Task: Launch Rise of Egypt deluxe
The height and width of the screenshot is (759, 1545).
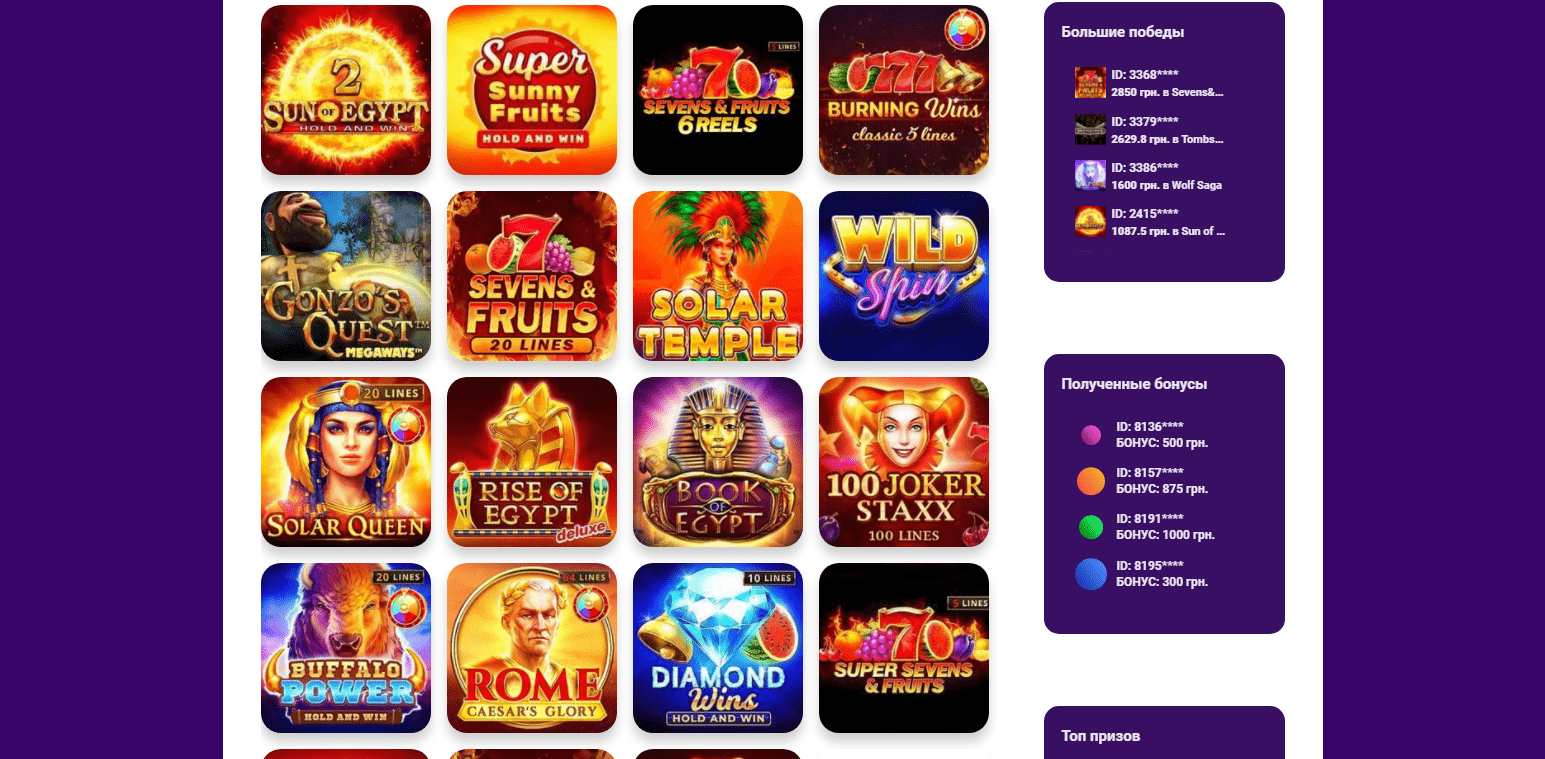Action: point(532,462)
